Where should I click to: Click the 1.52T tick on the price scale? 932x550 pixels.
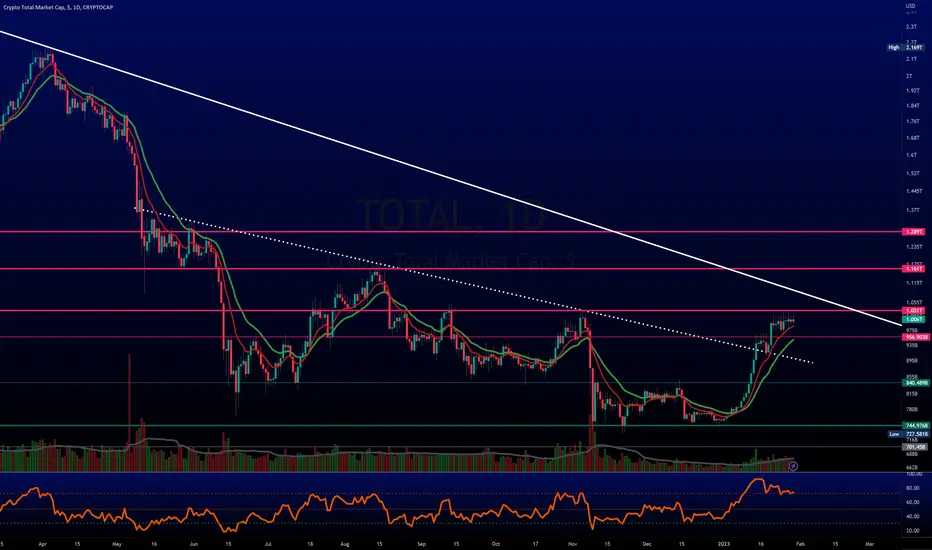[913, 174]
